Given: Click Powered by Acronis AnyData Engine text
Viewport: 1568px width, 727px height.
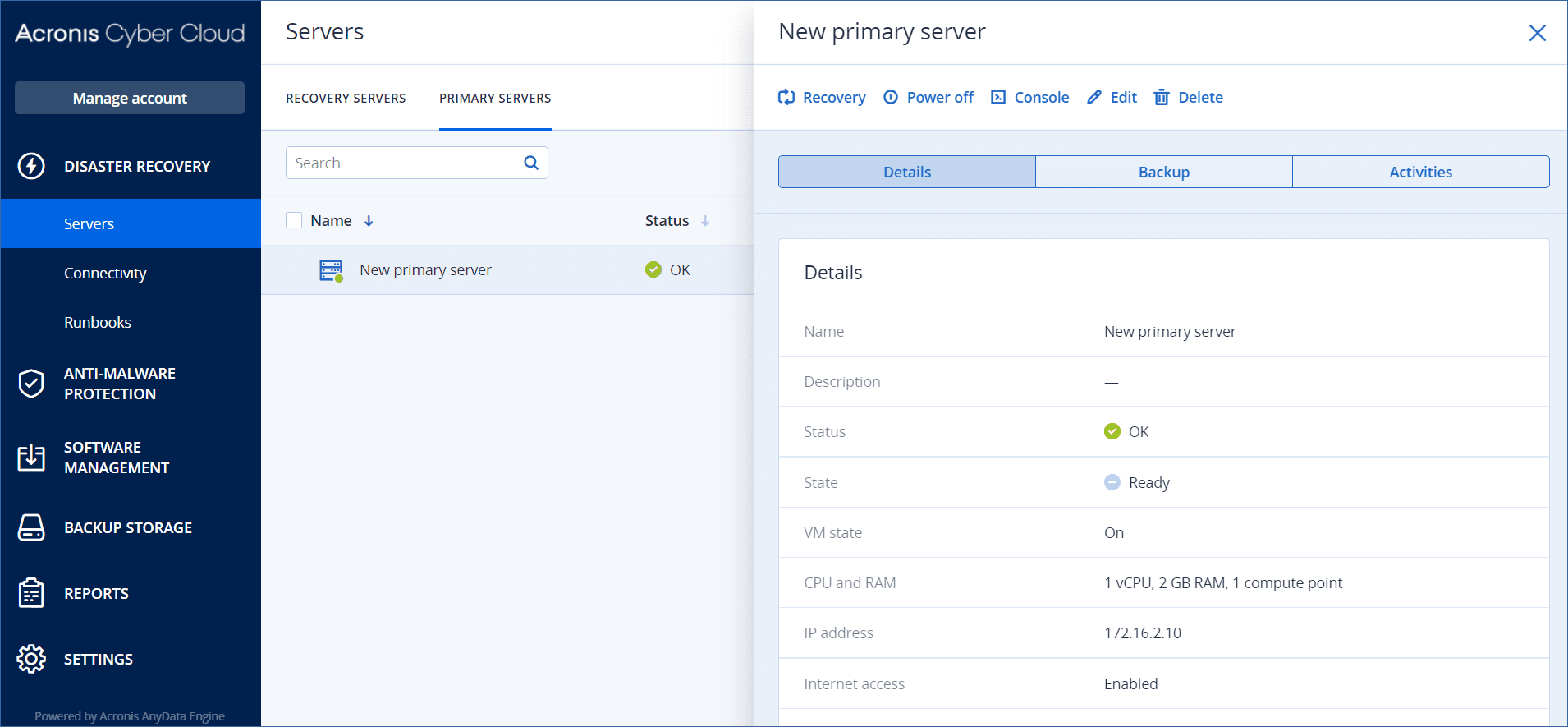Looking at the screenshot, I should click(x=130, y=716).
